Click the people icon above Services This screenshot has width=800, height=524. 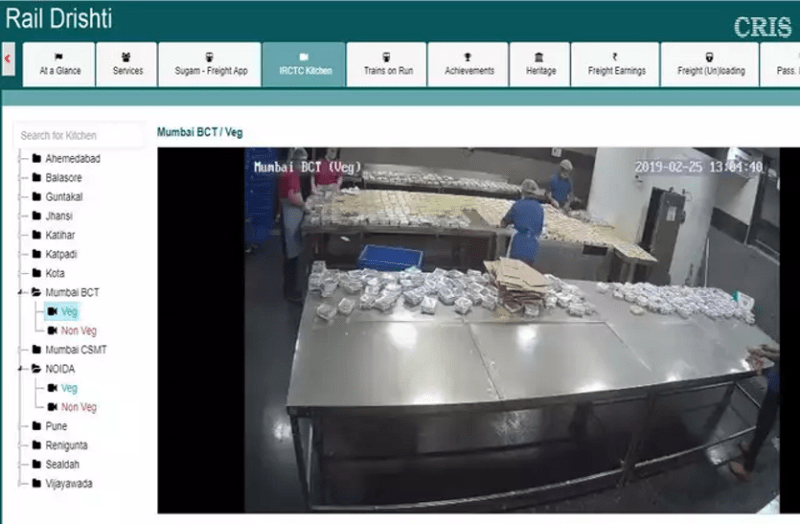click(x=127, y=57)
